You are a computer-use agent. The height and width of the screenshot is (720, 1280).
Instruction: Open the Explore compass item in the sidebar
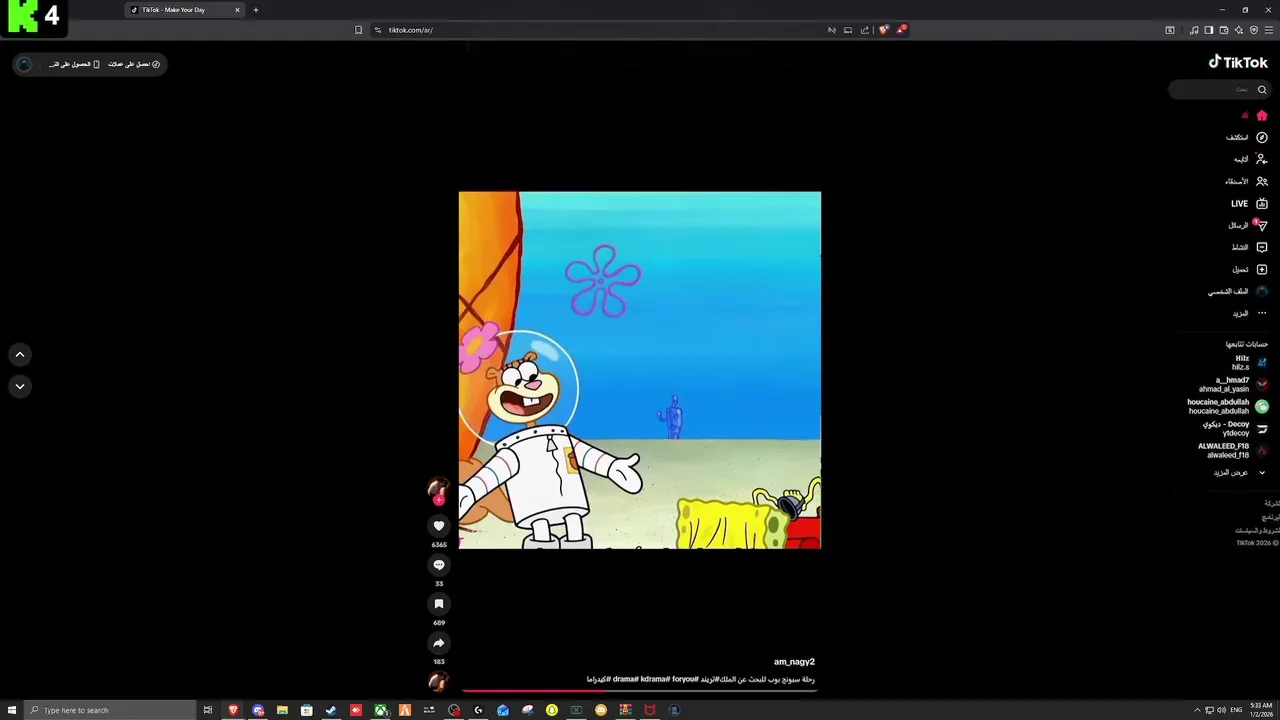point(1247,138)
